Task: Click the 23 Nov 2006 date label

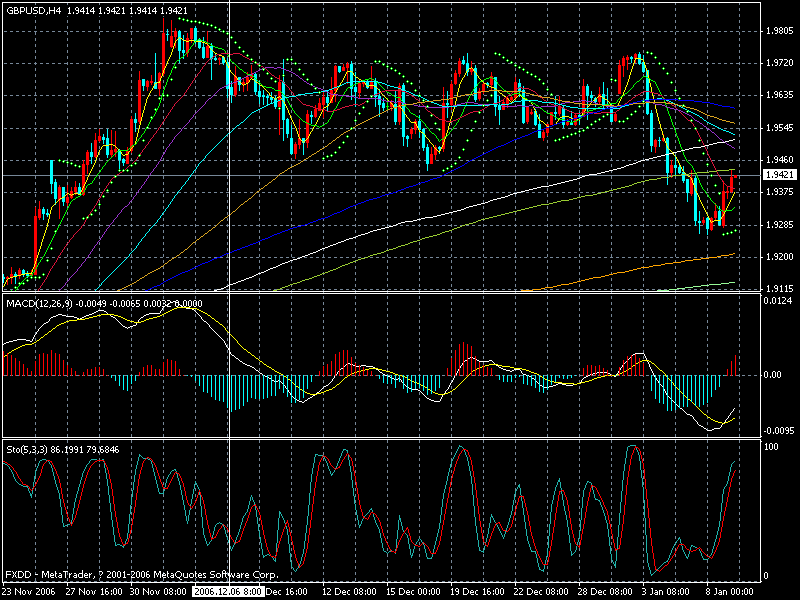Action: [x=28, y=592]
